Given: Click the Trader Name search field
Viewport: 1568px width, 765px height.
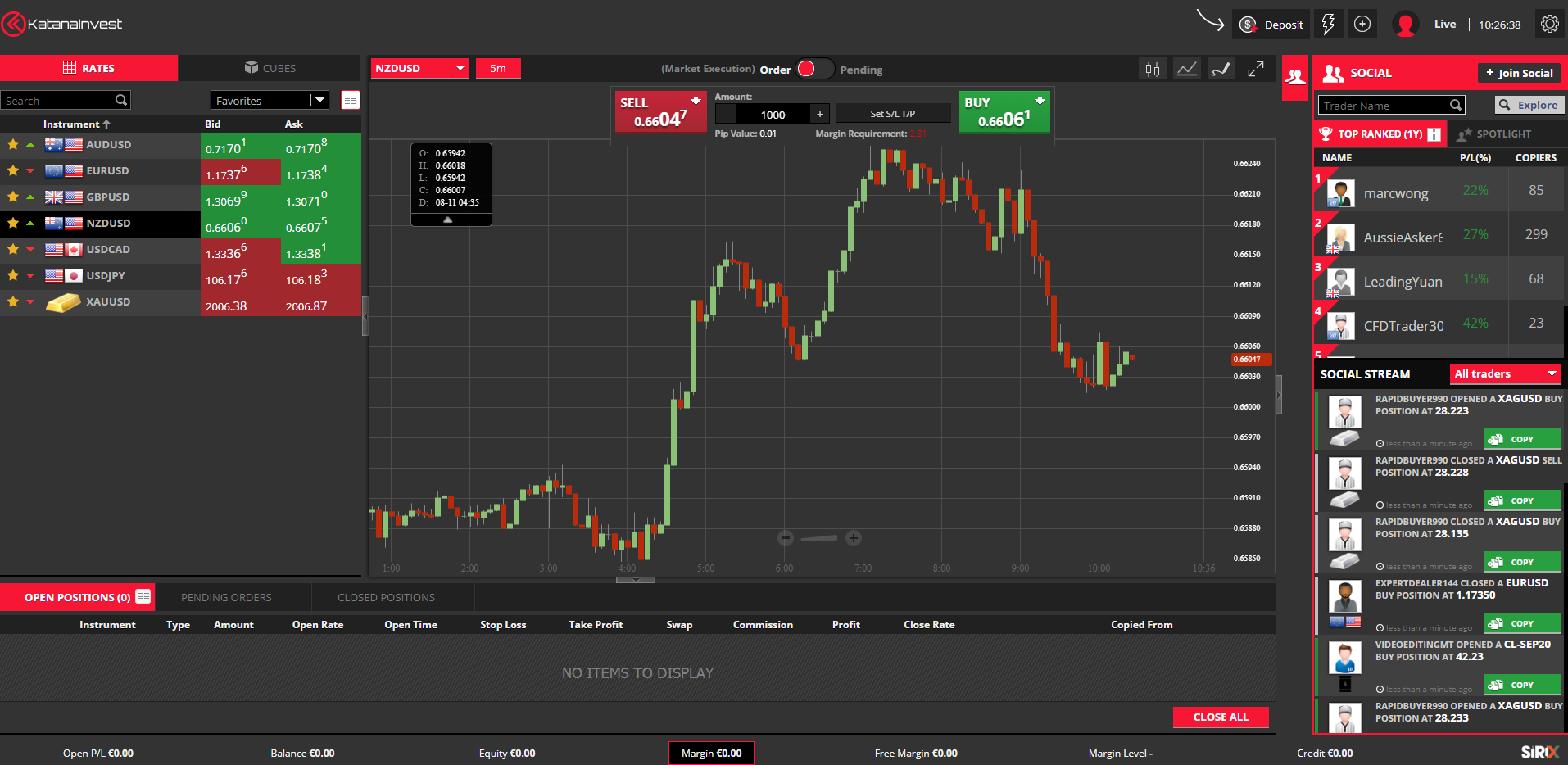Looking at the screenshot, I should pyautogui.click(x=1391, y=105).
